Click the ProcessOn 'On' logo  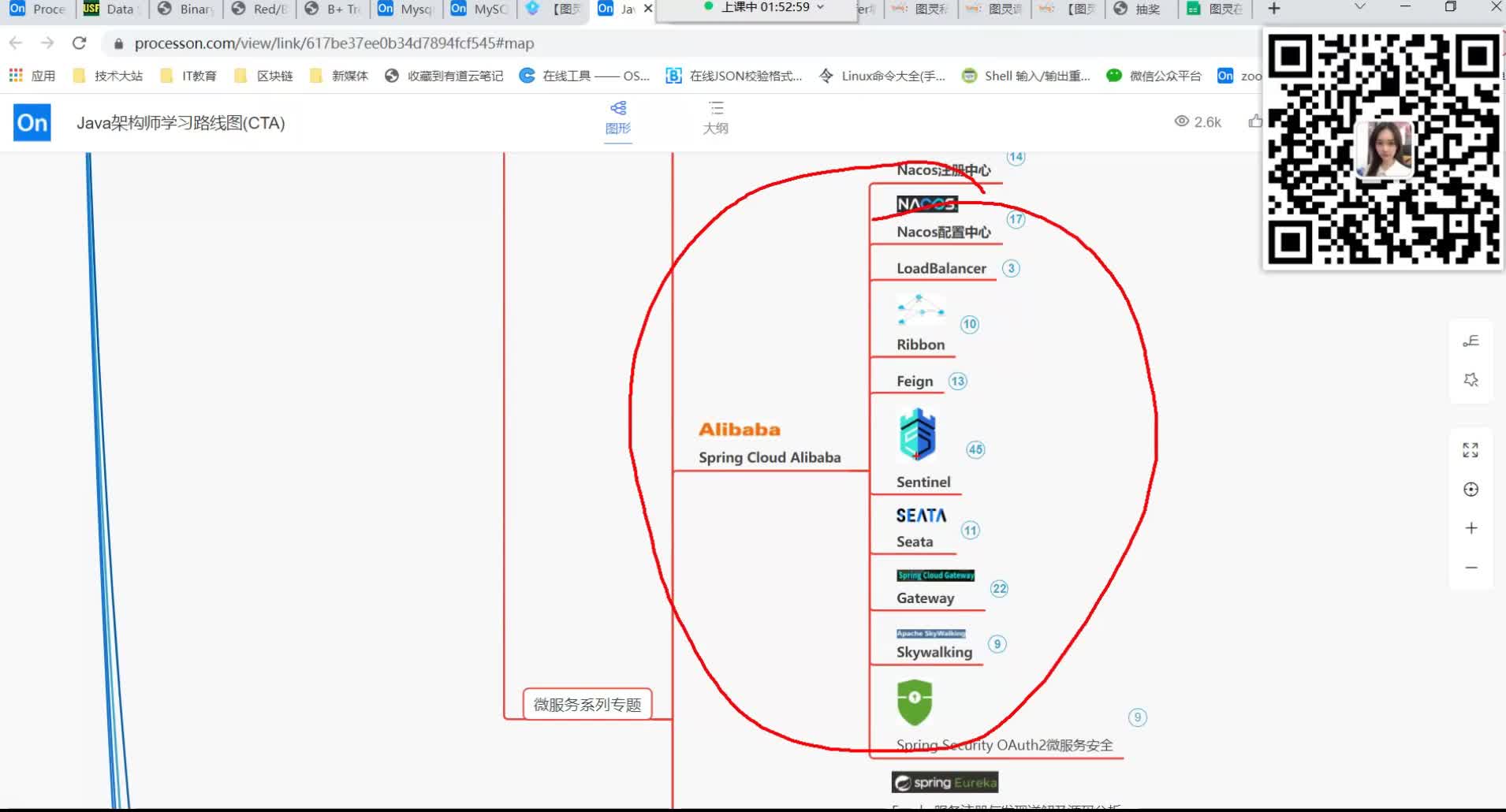pos(32,123)
